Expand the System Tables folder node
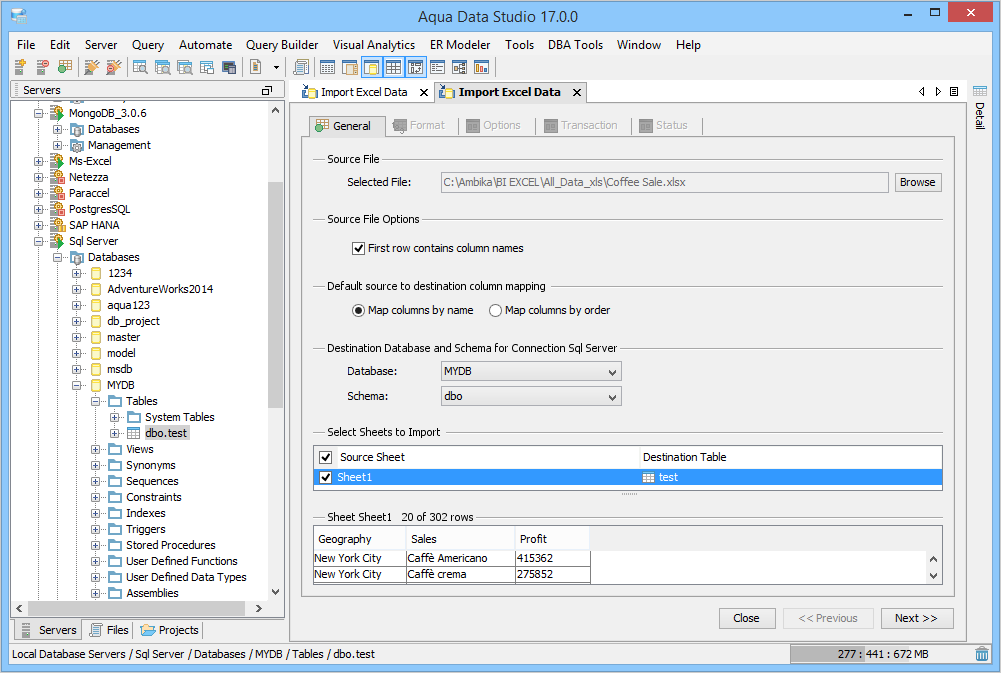This screenshot has width=1001, height=673. 114,417
